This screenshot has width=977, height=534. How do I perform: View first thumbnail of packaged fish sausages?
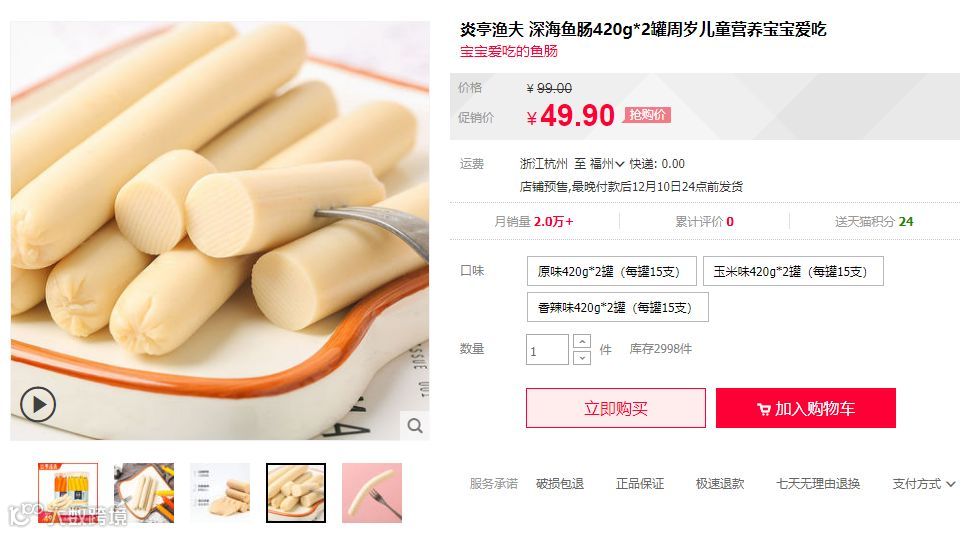[x=68, y=493]
